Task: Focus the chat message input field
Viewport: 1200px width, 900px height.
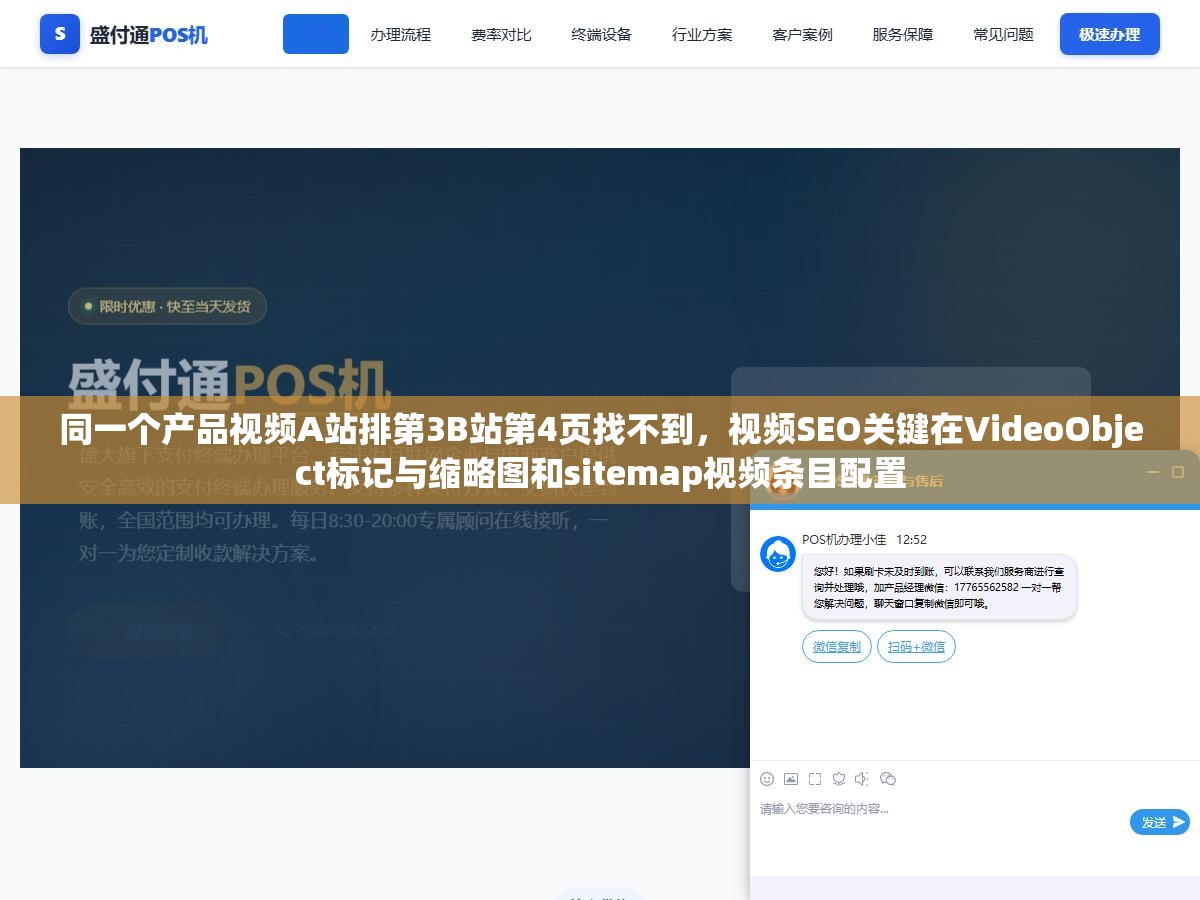Action: [940, 820]
